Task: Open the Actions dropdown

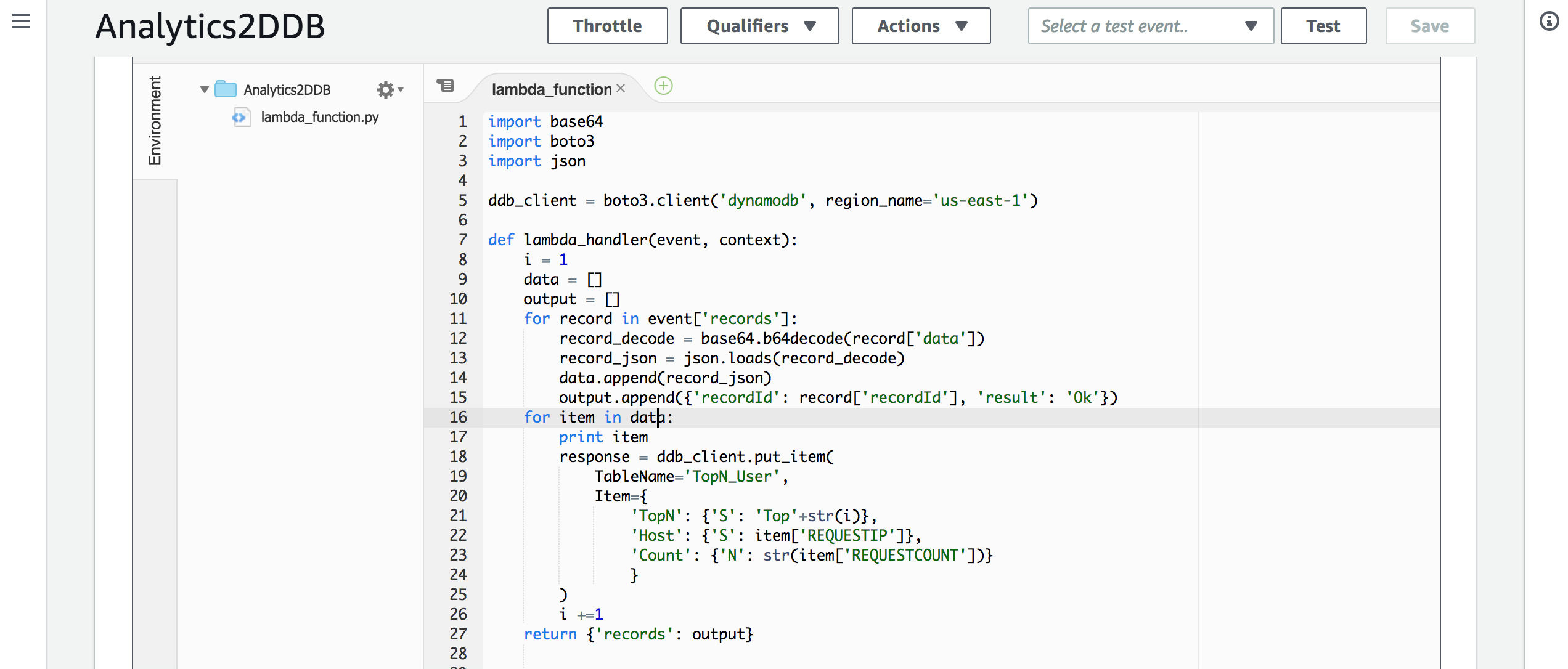Action: [921, 26]
